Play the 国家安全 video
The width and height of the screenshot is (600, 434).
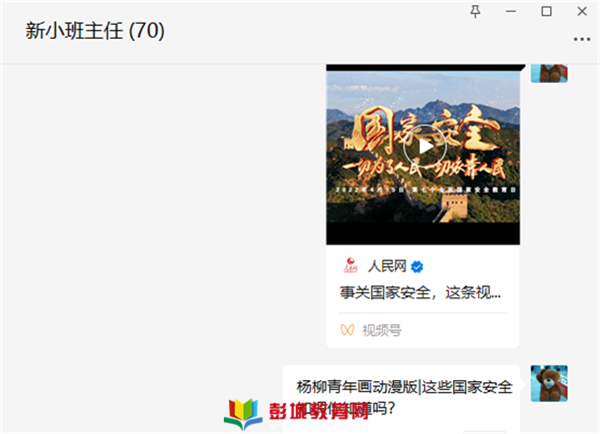(425, 146)
